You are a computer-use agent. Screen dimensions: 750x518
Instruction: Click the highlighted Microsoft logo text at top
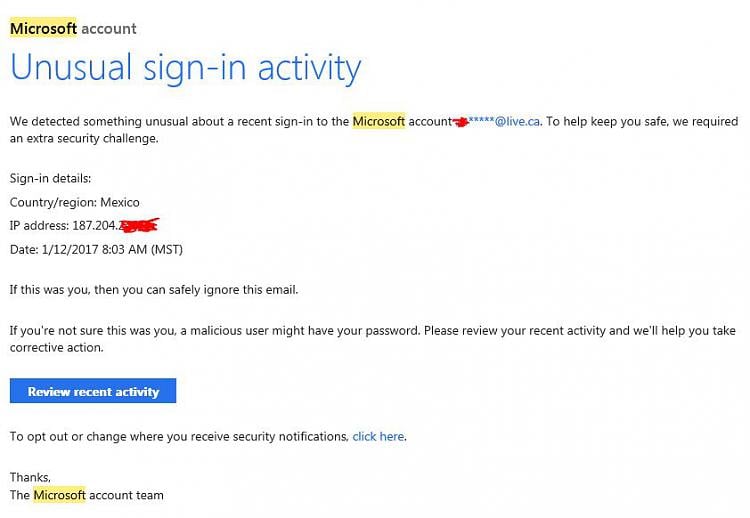tap(43, 28)
